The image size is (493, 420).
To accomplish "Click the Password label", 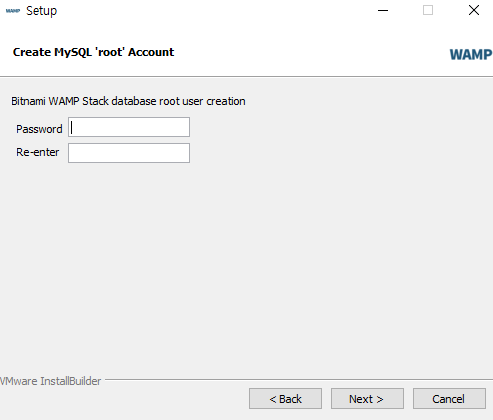I will click(x=39, y=129).
